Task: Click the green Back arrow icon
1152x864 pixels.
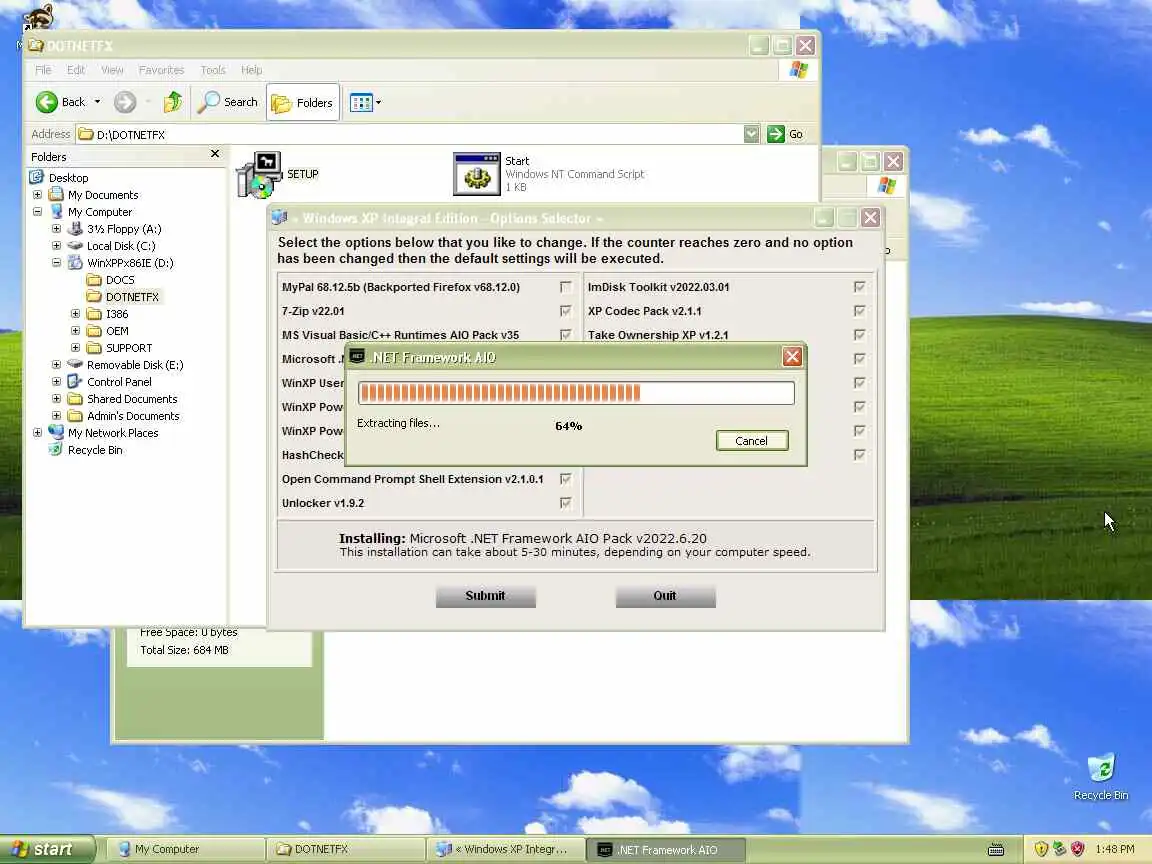Action: [x=46, y=102]
